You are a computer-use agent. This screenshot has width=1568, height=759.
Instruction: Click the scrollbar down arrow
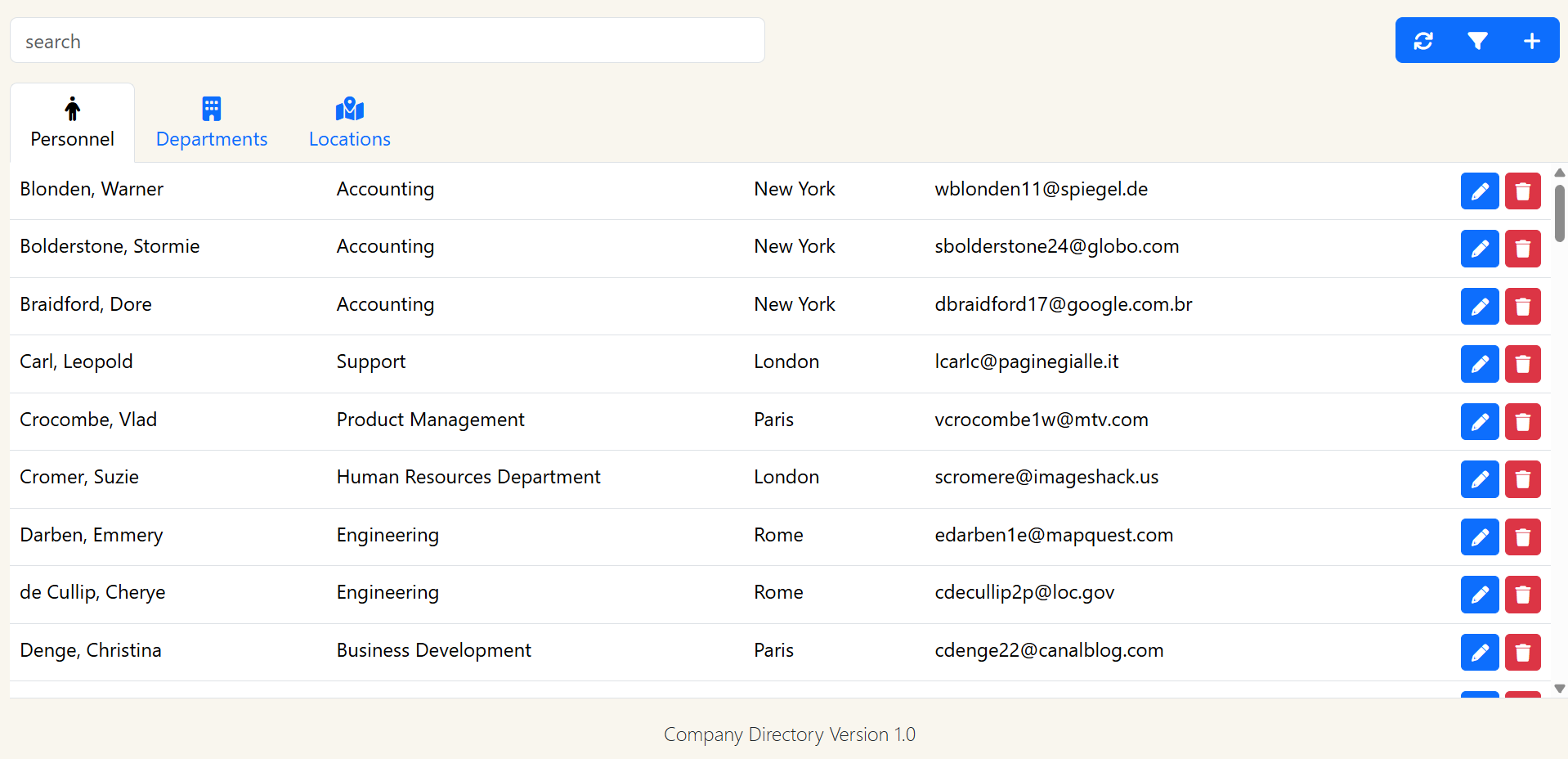[1559, 689]
